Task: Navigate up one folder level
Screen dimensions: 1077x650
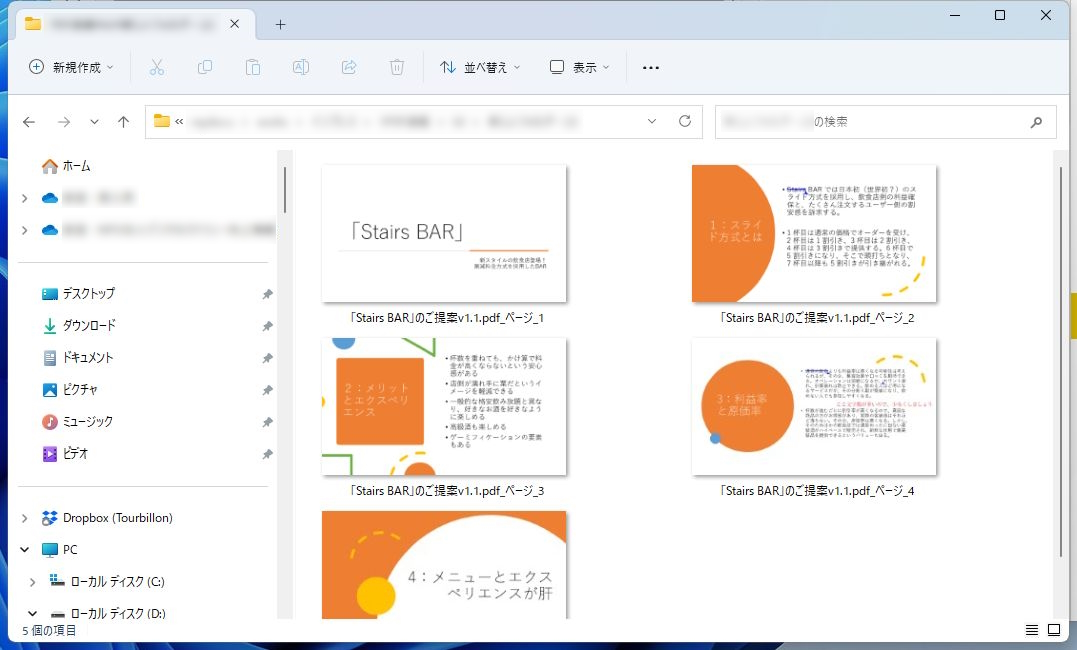Action: [122, 121]
